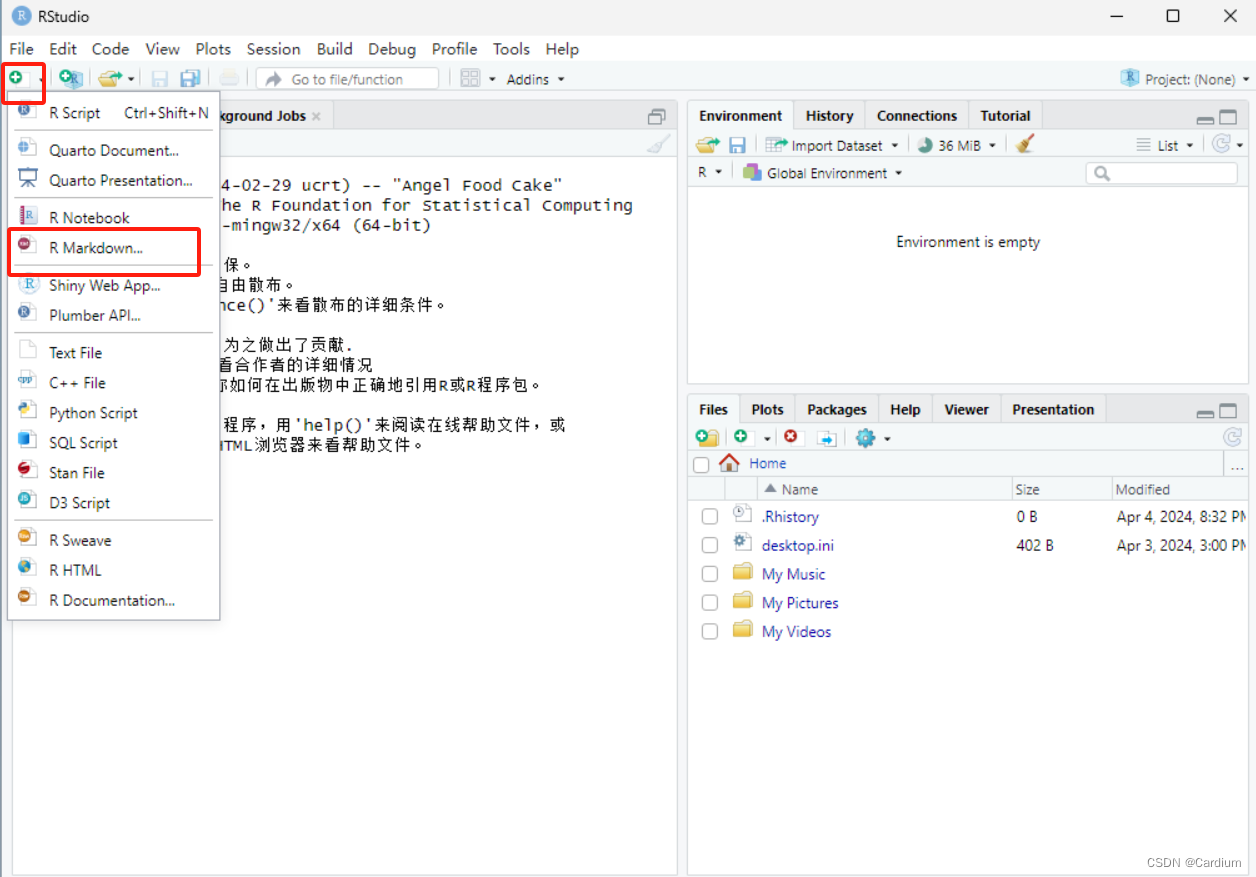Click the New Blank File plus icon in Files pane
Image resolution: width=1256 pixels, height=877 pixels.
click(x=741, y=437)
